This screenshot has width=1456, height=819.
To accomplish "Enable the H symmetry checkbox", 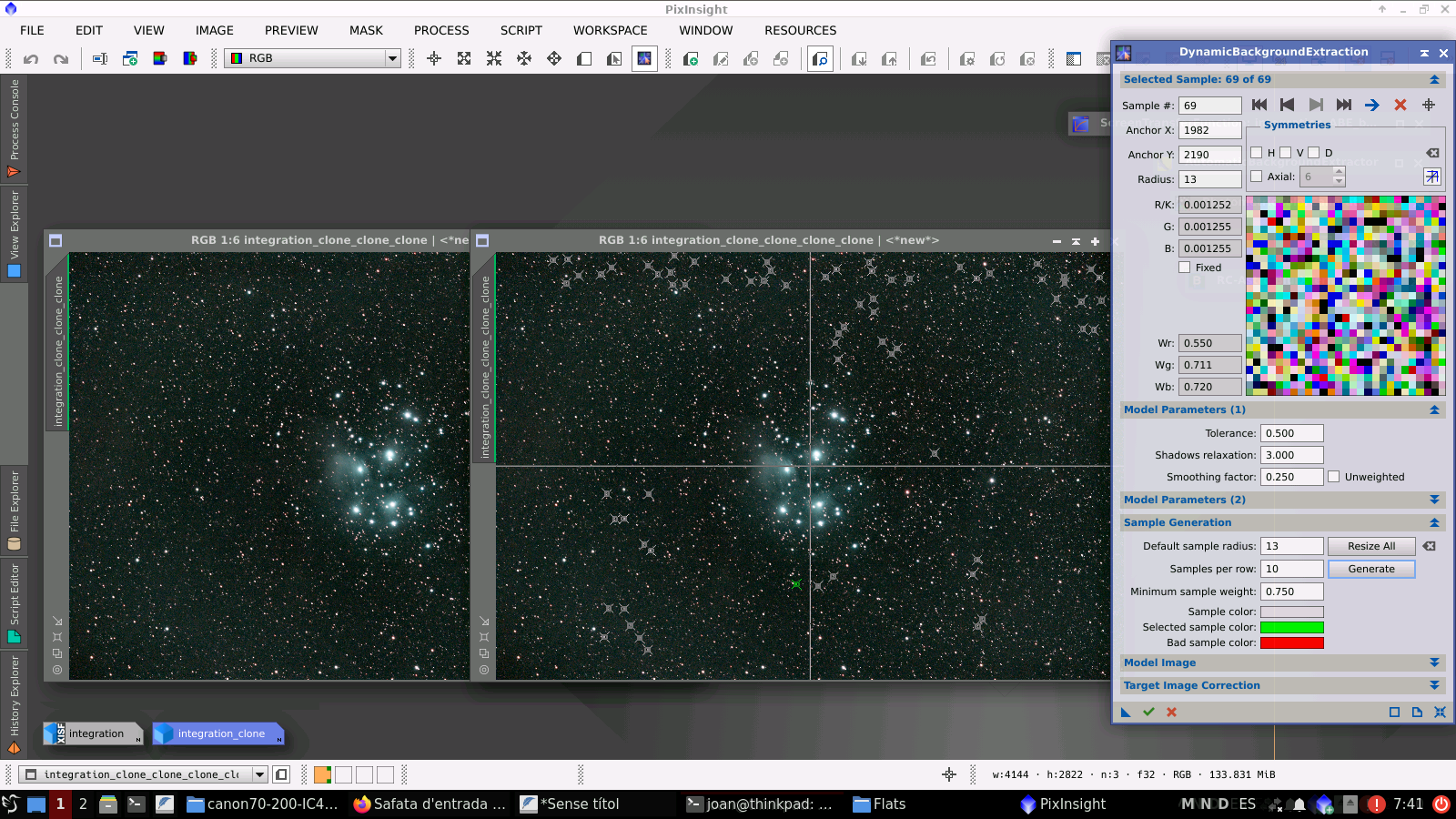I will (1259, 152).
